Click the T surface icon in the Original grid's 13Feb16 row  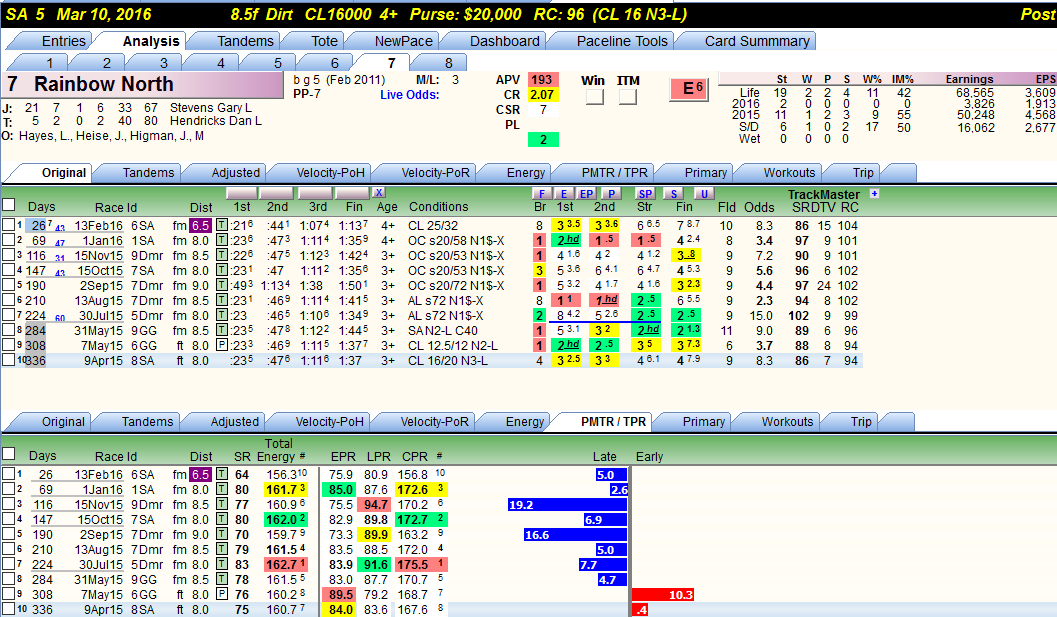coord(221,225)
